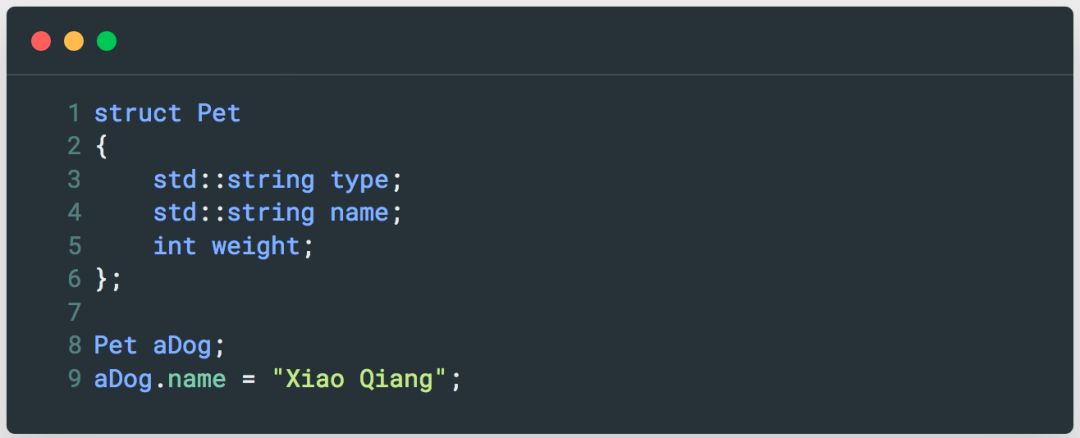This screenshot has height=438, width=1080.
Task: Click line number 5 in the gutter
Action: tap(74, 246)
